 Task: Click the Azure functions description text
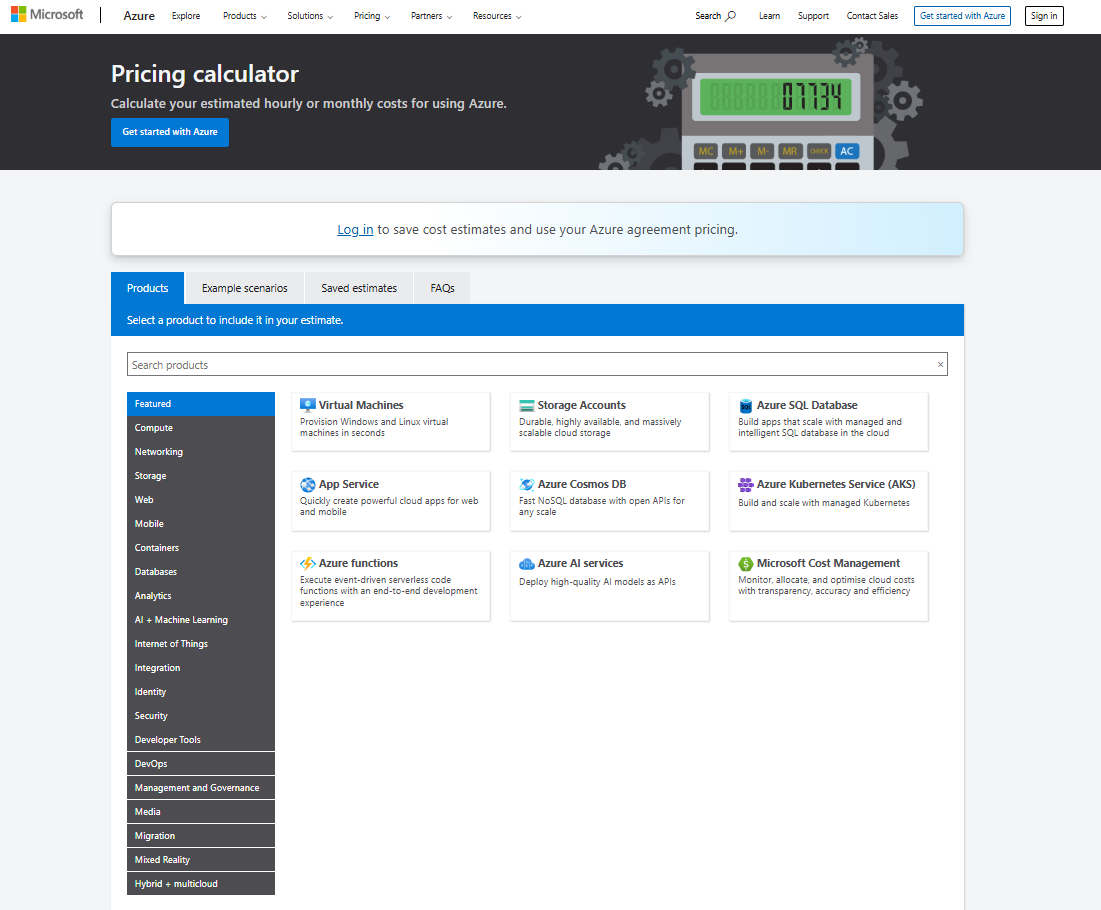point(388,591)
